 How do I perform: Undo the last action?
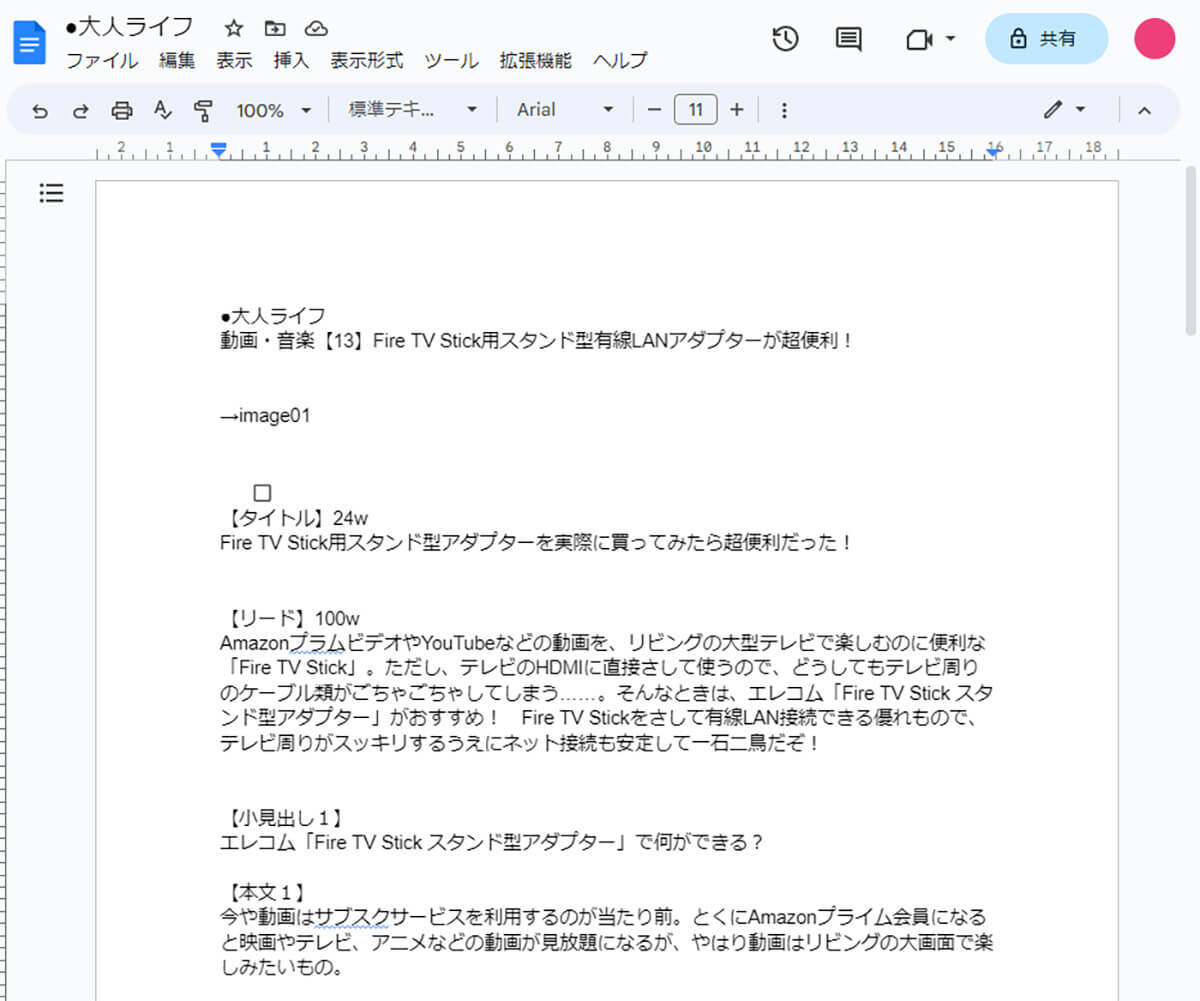[x=40, y=110]
